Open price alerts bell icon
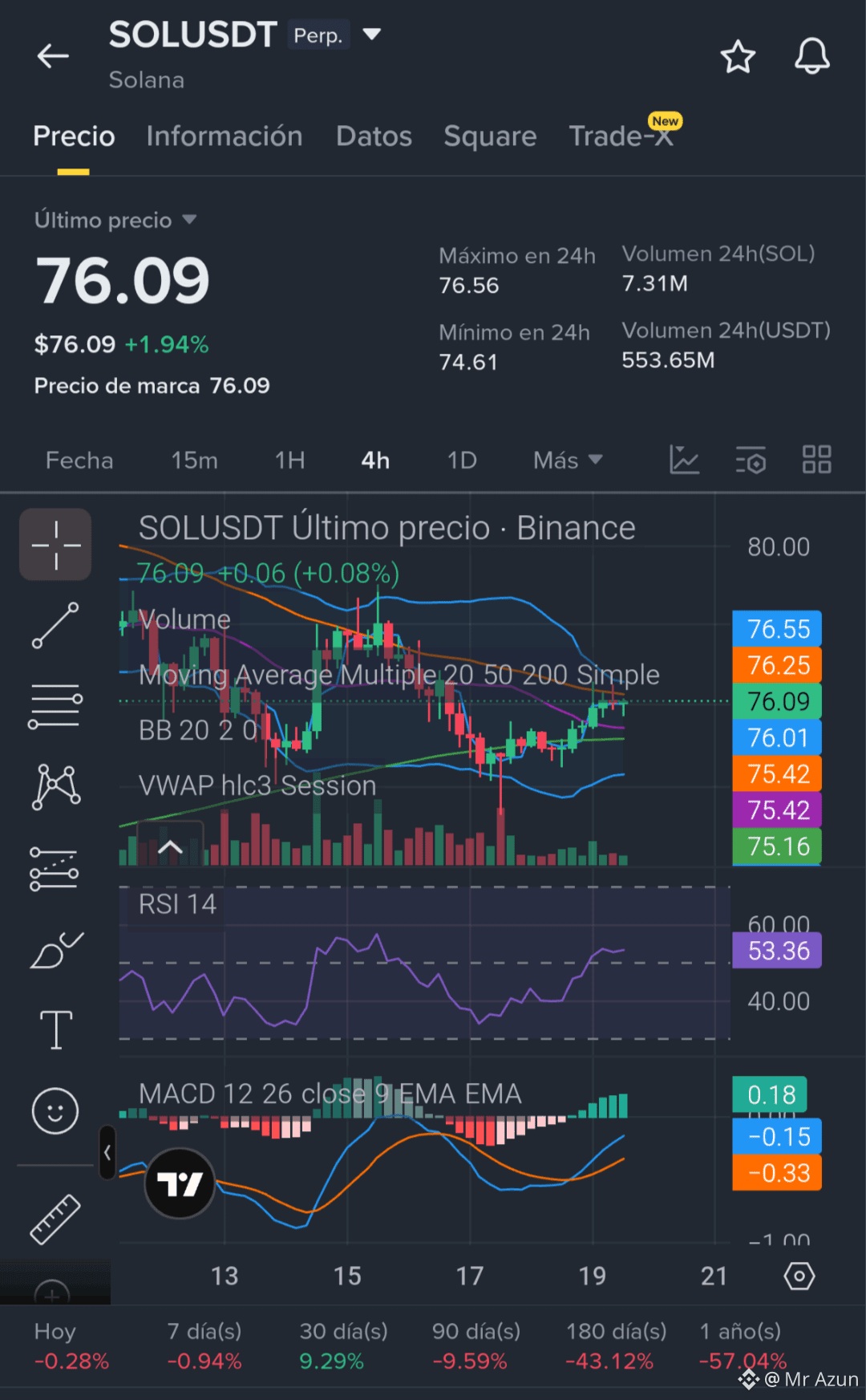866x1400 pixels. tap(811, 56)
